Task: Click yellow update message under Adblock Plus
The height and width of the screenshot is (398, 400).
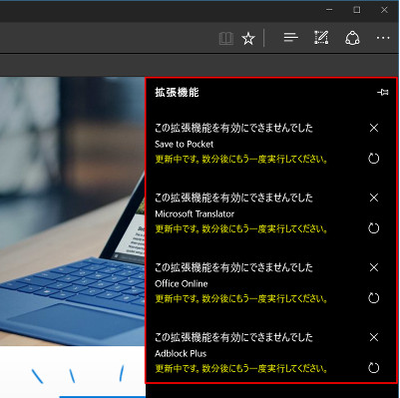Action: coord(241,369)
